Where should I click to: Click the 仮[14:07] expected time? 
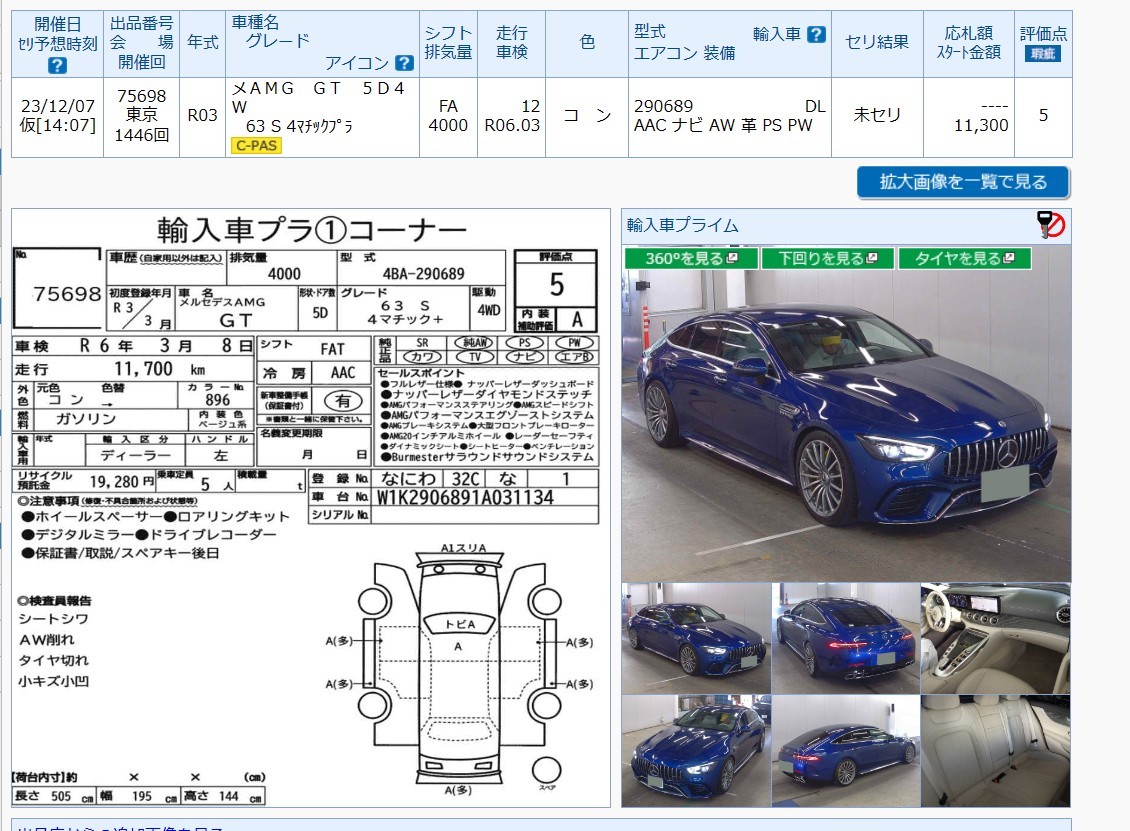coord(58,125)
